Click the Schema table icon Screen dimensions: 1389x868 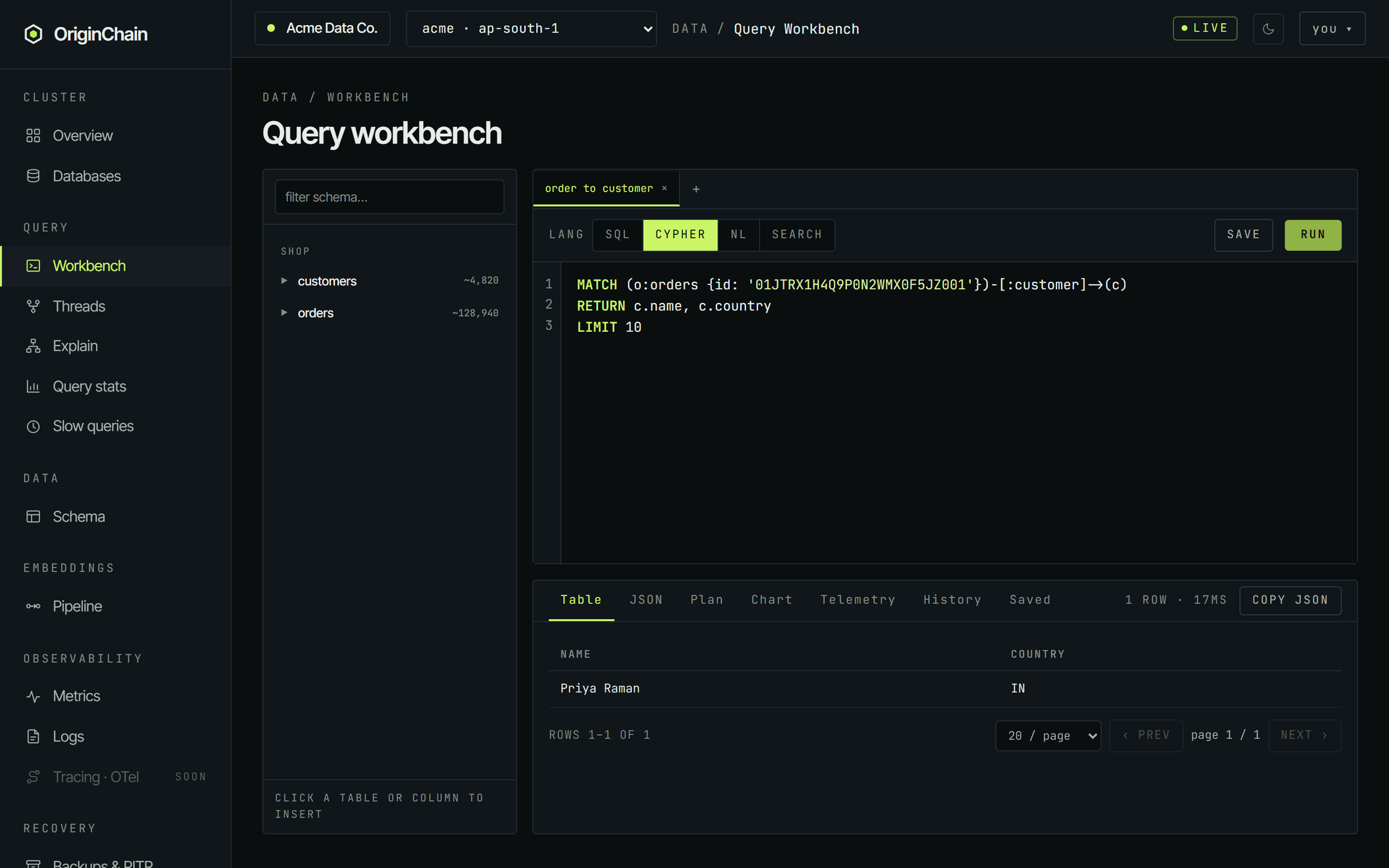(x=33, y=516)
